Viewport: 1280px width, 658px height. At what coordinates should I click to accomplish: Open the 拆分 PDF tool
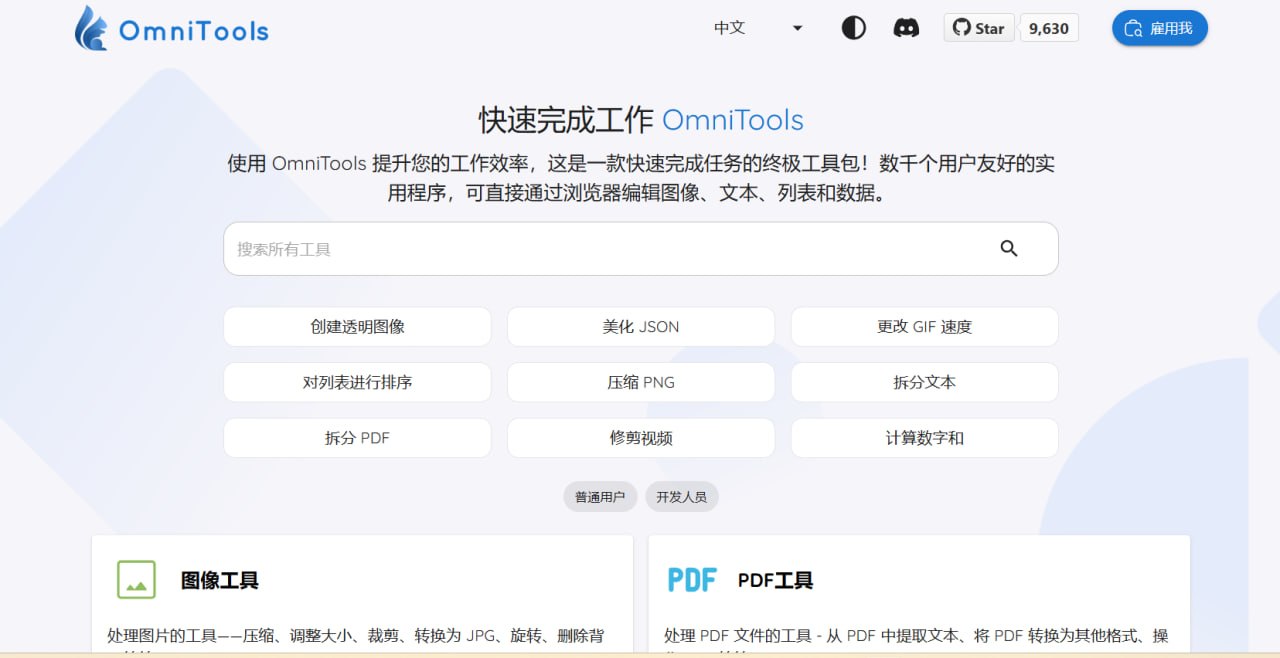357,438
